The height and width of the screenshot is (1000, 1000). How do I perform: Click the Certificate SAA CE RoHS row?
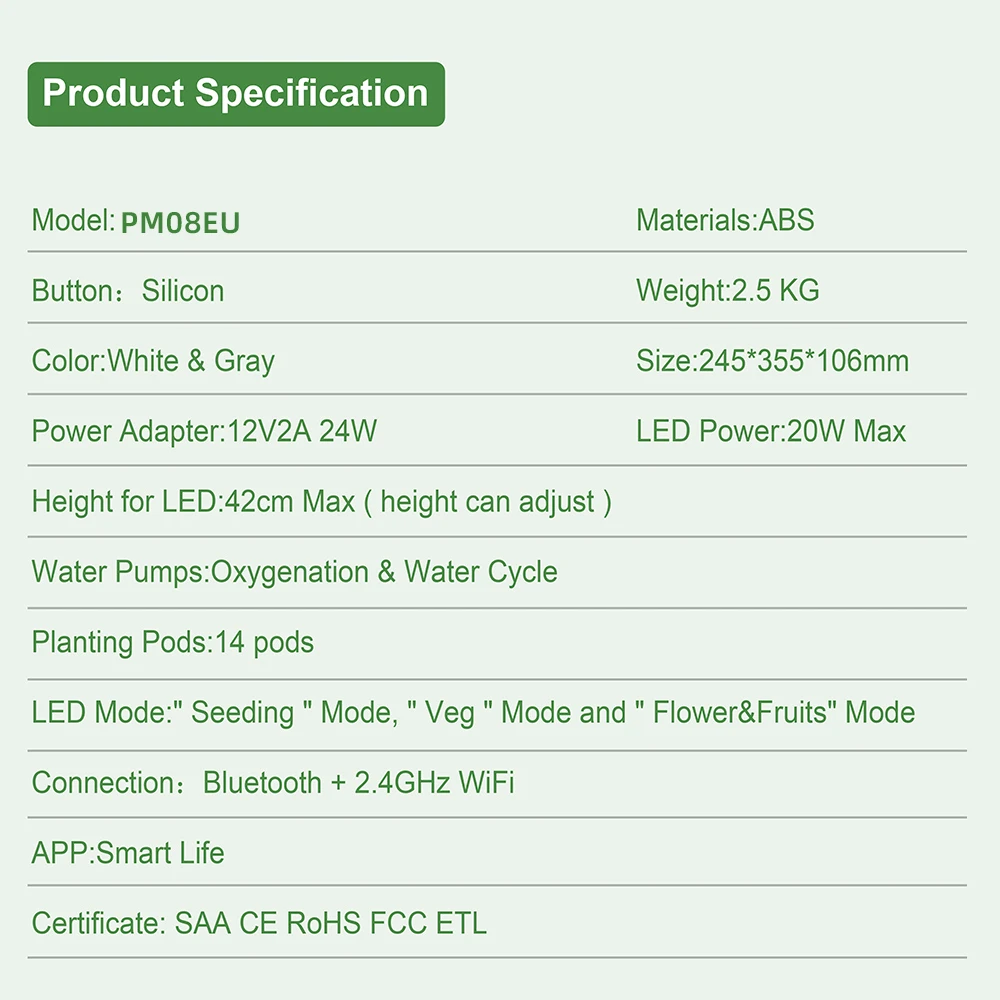coord(259,924)
